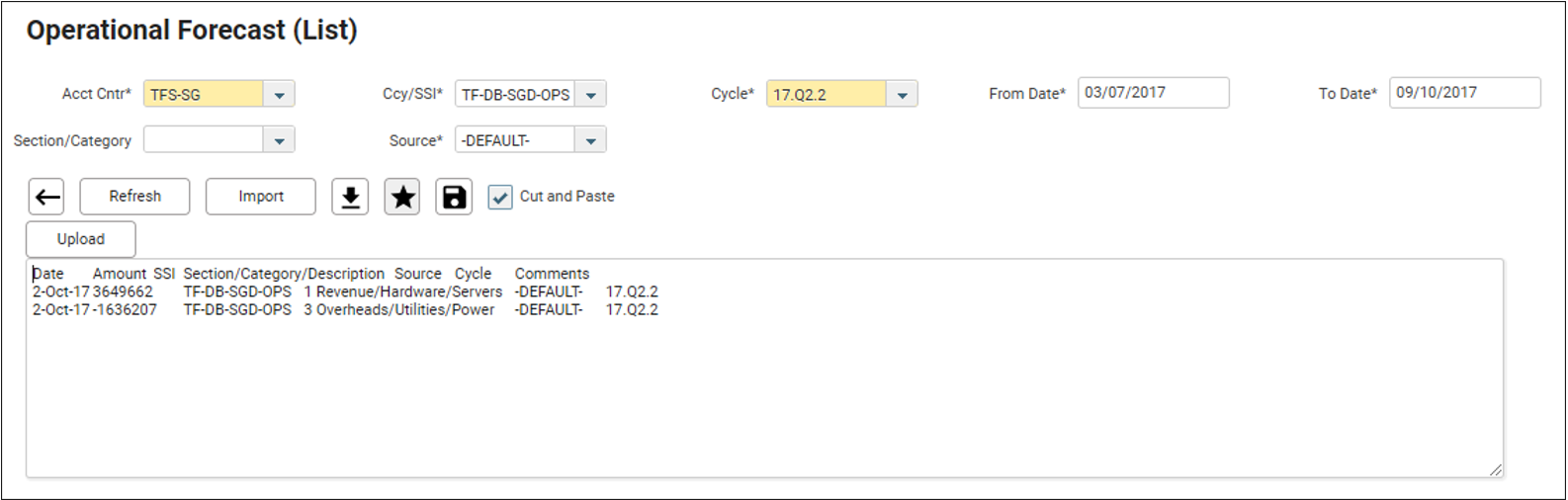Expand the Cycle dropdown arrow

(x=902, y=94)
